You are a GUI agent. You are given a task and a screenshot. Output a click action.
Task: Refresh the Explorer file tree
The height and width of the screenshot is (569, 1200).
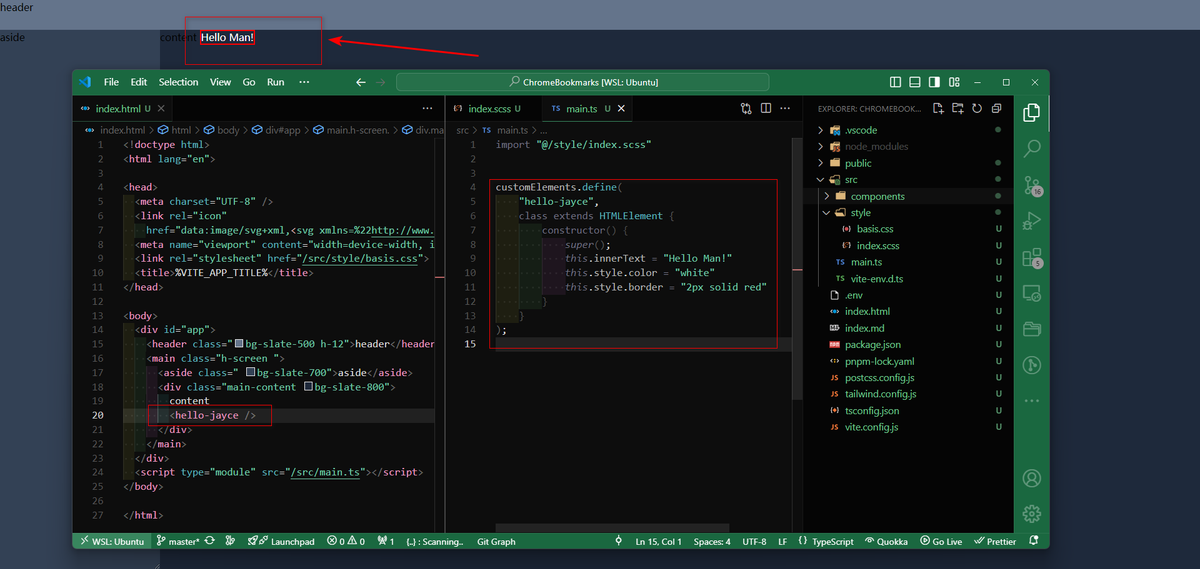click(975, 108)
